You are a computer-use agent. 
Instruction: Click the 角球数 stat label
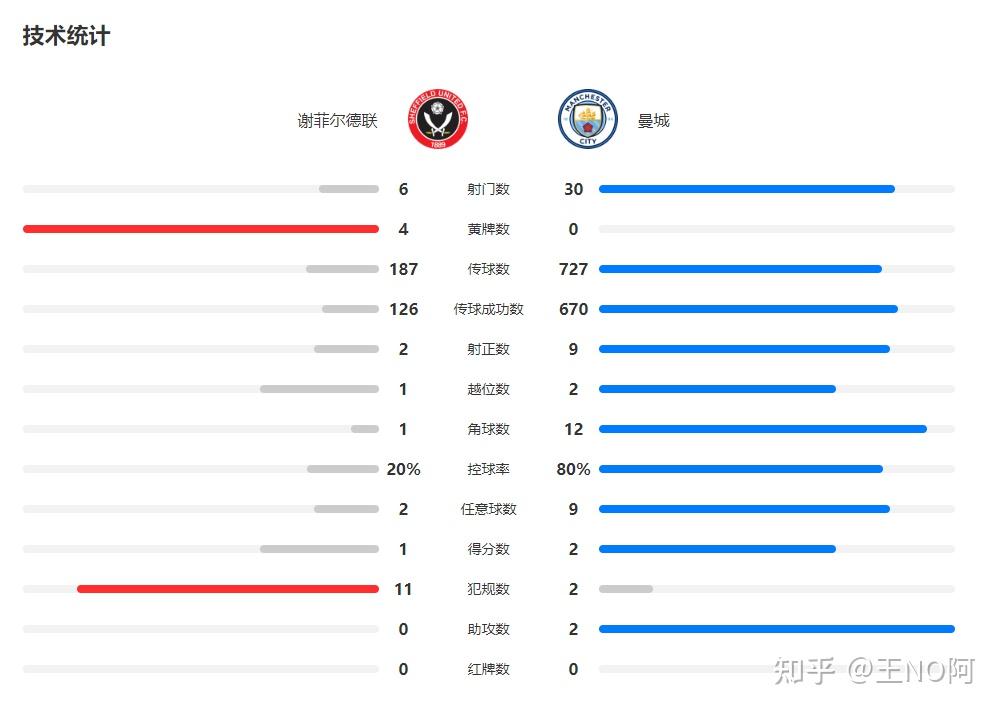point(488,429)
